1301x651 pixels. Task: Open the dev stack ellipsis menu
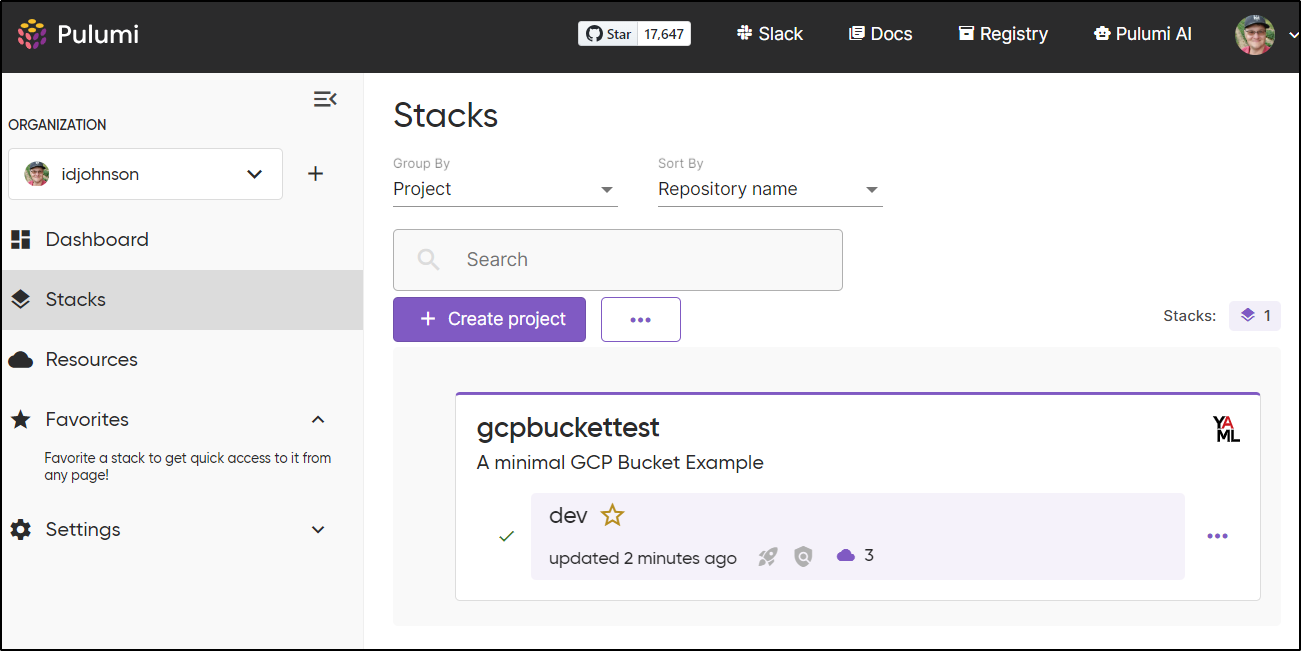1217,536
